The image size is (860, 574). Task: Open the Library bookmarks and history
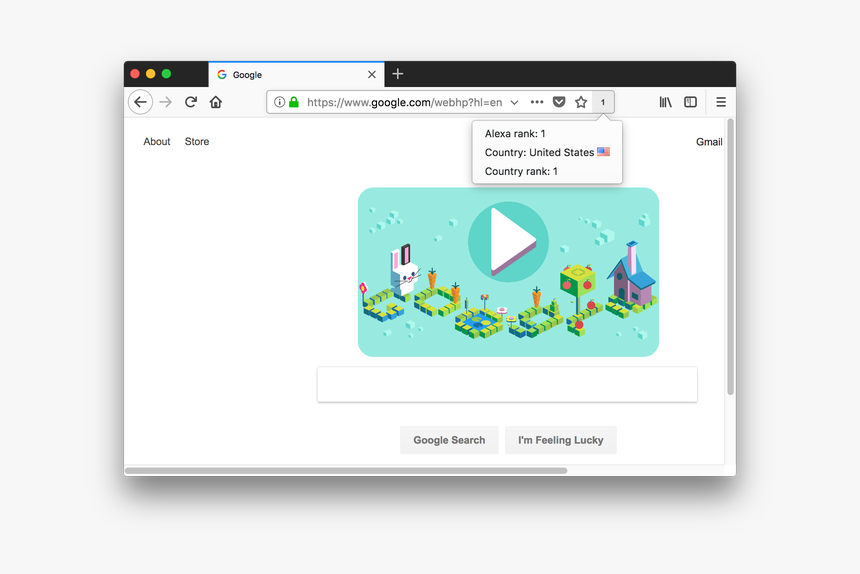(665, 102)
